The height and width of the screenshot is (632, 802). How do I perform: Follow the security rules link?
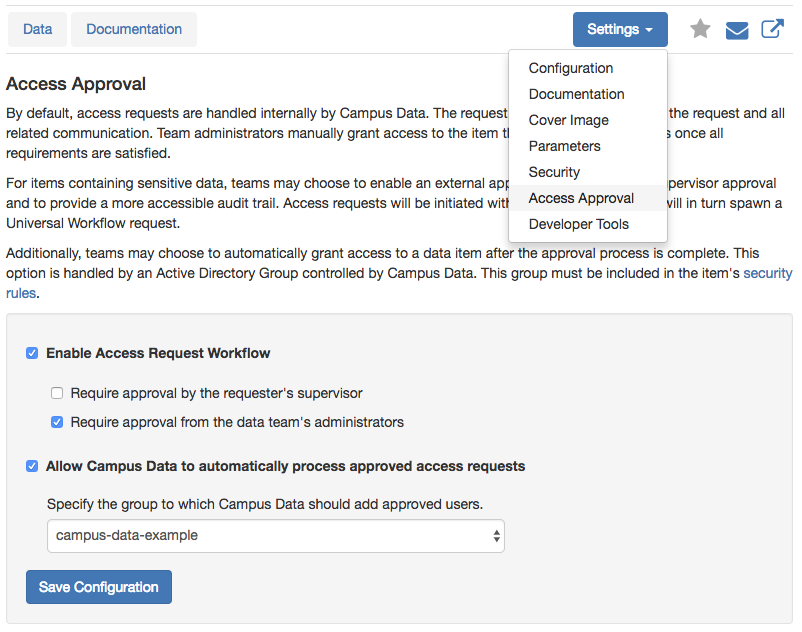click(x=767, y=274)
